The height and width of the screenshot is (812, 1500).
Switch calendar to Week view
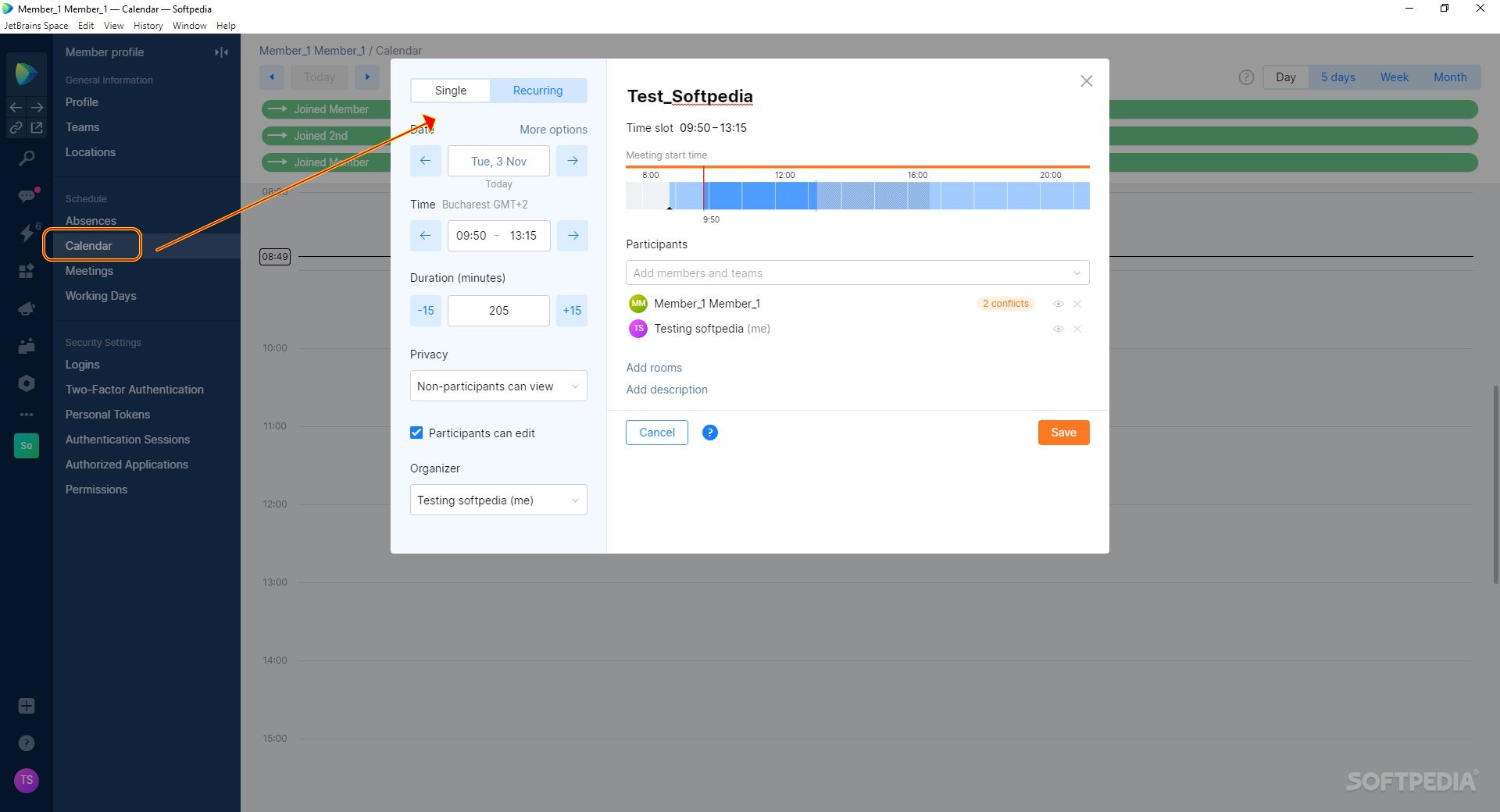(x=1394, y=77)
